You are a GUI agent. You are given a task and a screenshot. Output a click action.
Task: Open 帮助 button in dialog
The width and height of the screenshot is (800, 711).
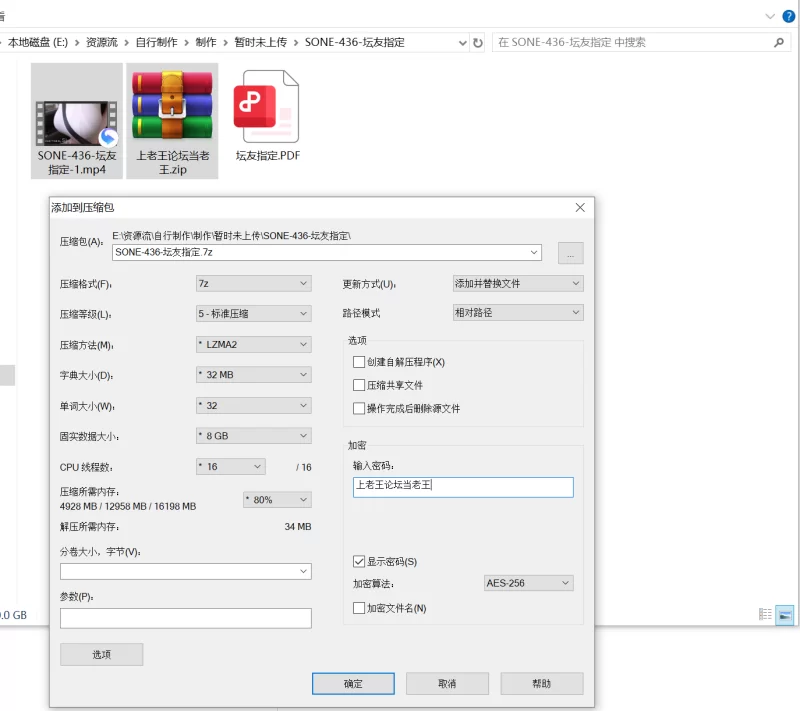coord(541,683)
